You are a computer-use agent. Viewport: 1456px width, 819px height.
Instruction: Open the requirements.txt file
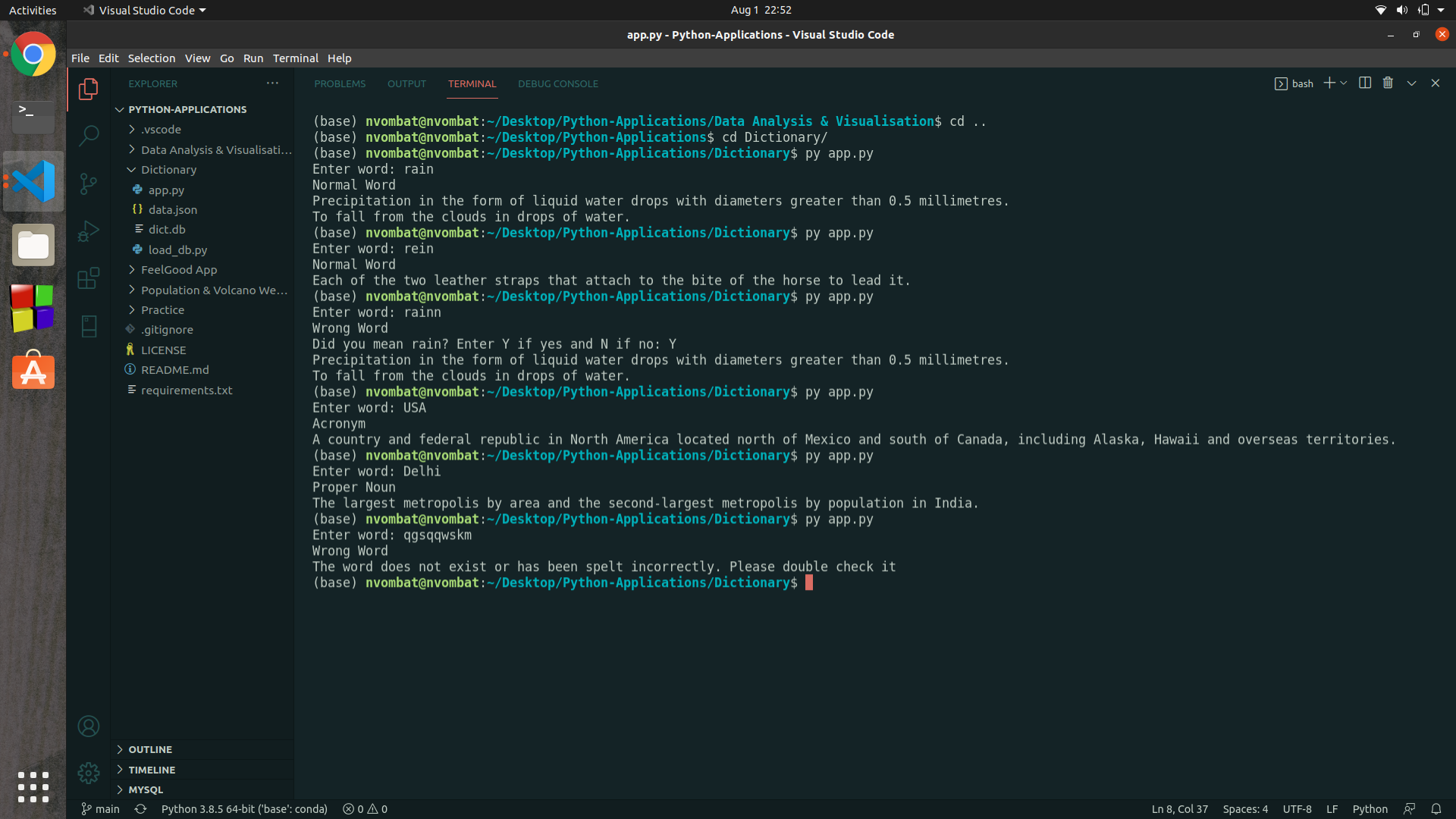click(187, 391)
